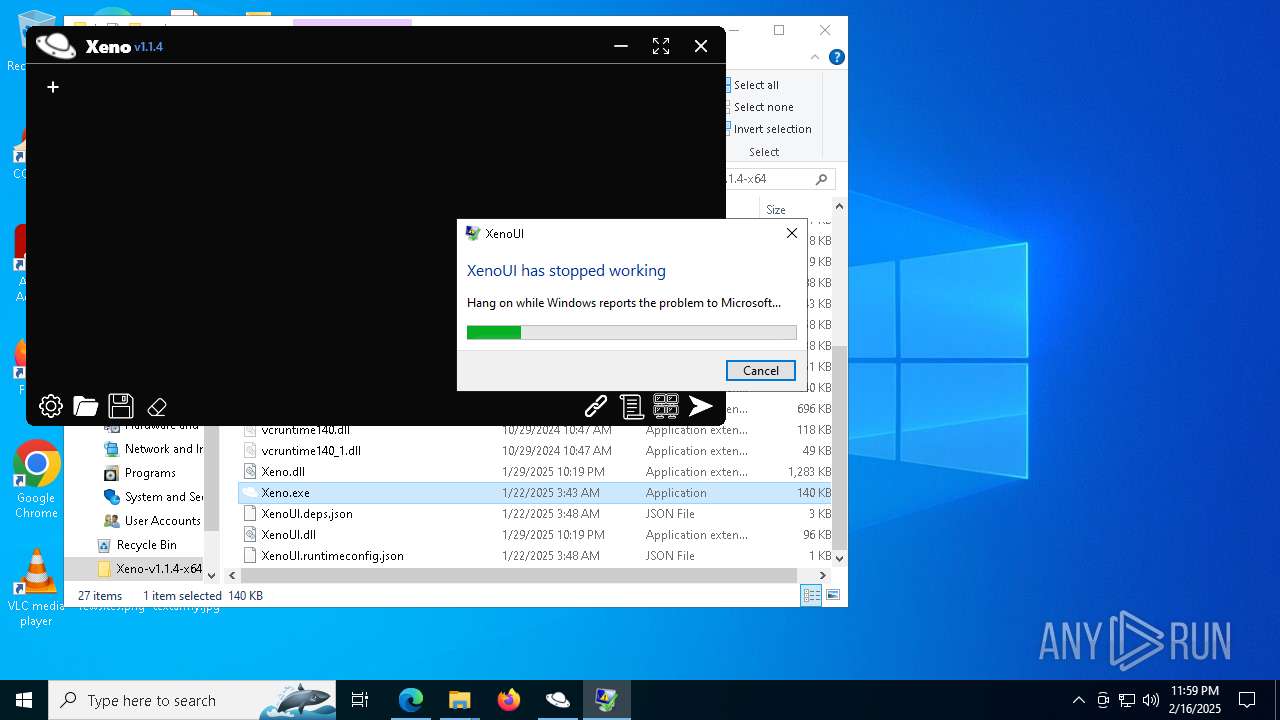Click file list vertical scroll down arrow

(839, 558)
